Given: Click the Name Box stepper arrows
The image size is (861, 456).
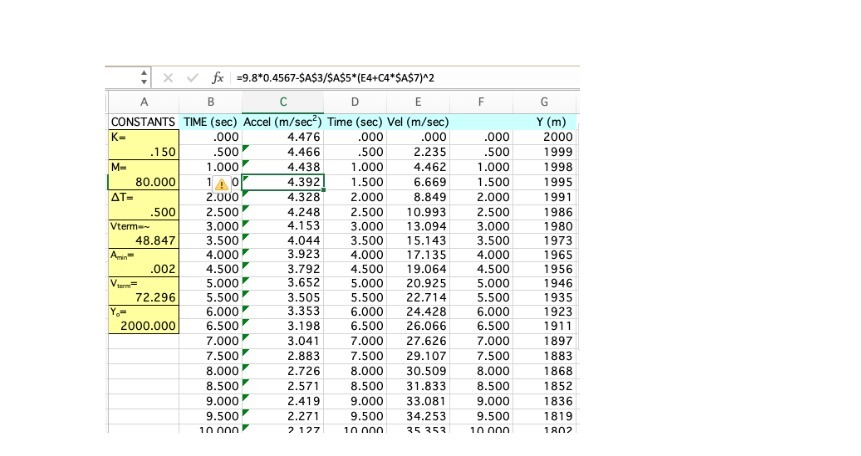Looking at the screenshot, I should (x=144, y=77).
